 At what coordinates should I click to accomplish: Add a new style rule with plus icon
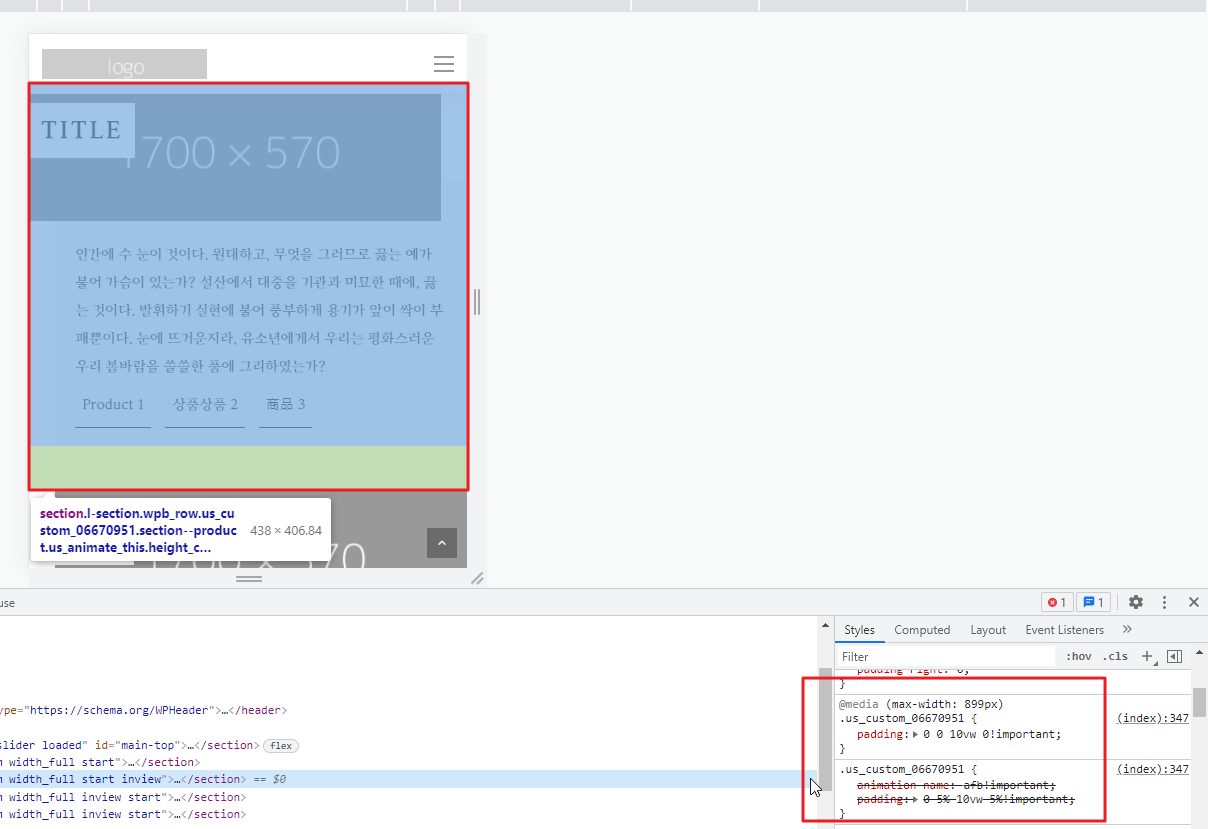(x=1147, y=656)
